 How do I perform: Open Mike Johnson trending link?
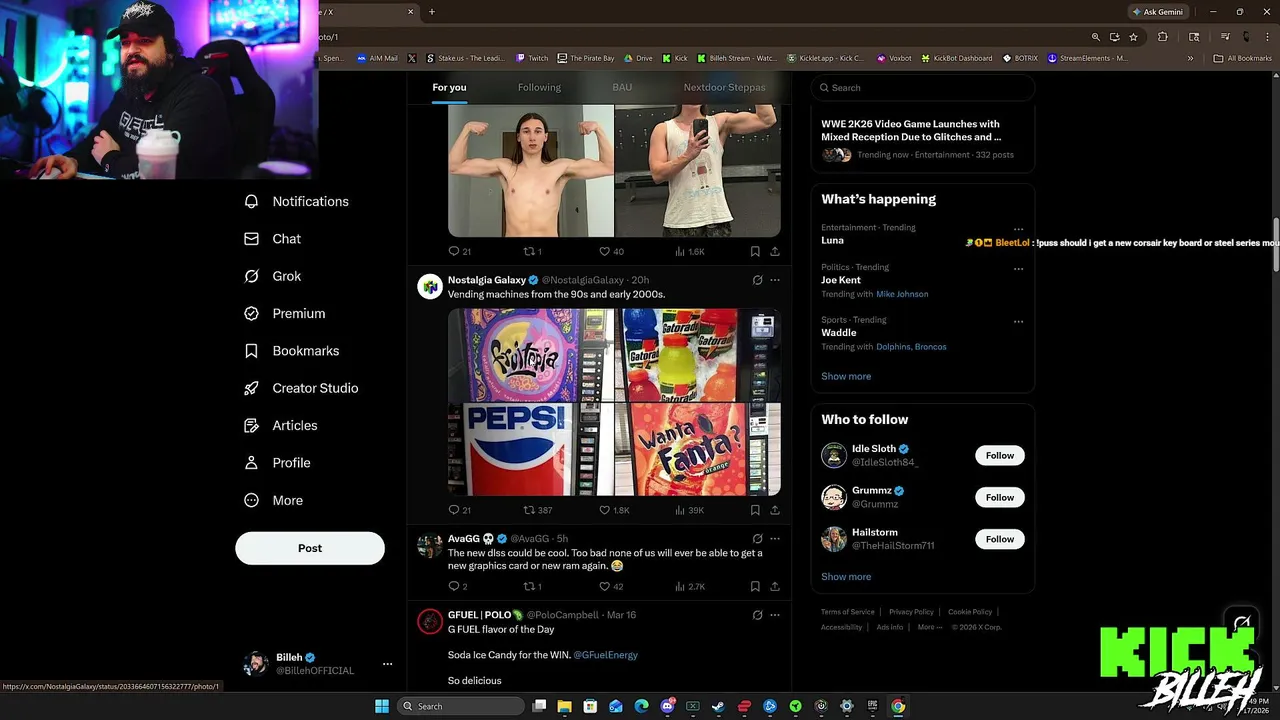902,294
